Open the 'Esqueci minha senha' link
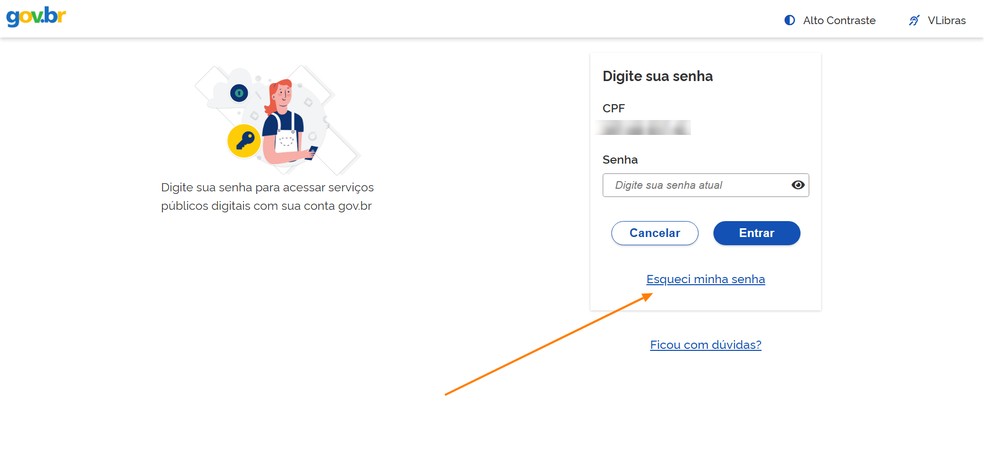Screen dimensions: 984x474 point(705,279)
